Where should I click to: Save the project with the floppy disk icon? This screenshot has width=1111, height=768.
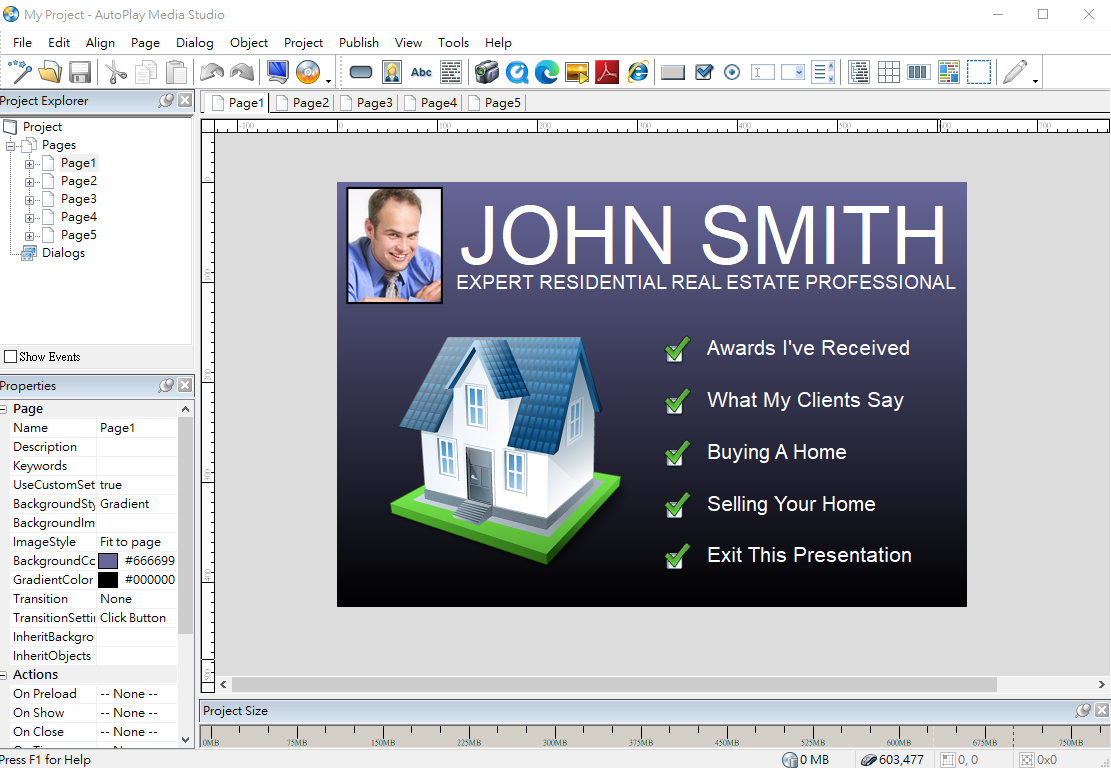tap(79, 72)
